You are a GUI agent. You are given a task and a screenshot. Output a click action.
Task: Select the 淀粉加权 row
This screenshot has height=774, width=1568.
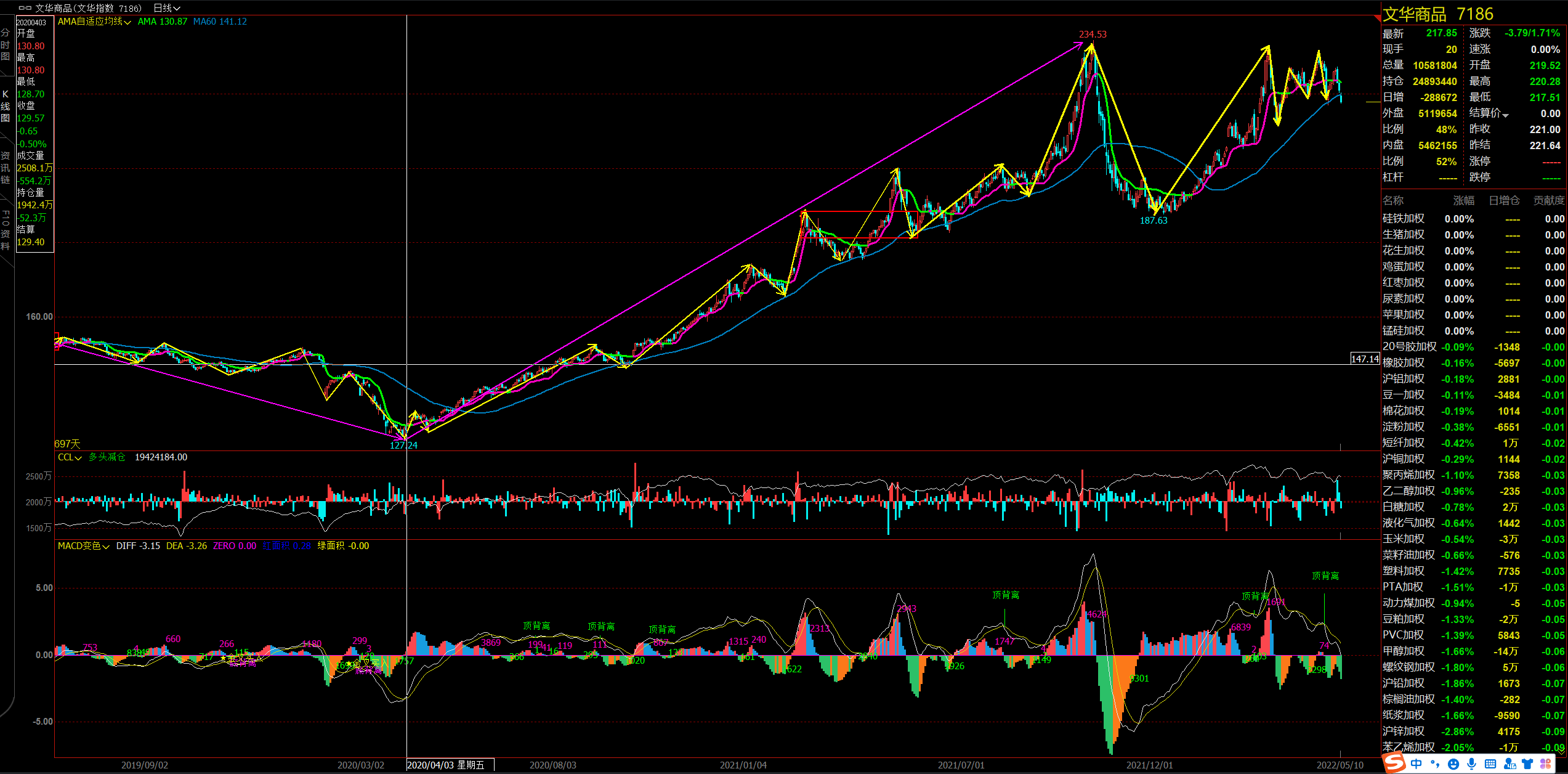(1474, 427)
